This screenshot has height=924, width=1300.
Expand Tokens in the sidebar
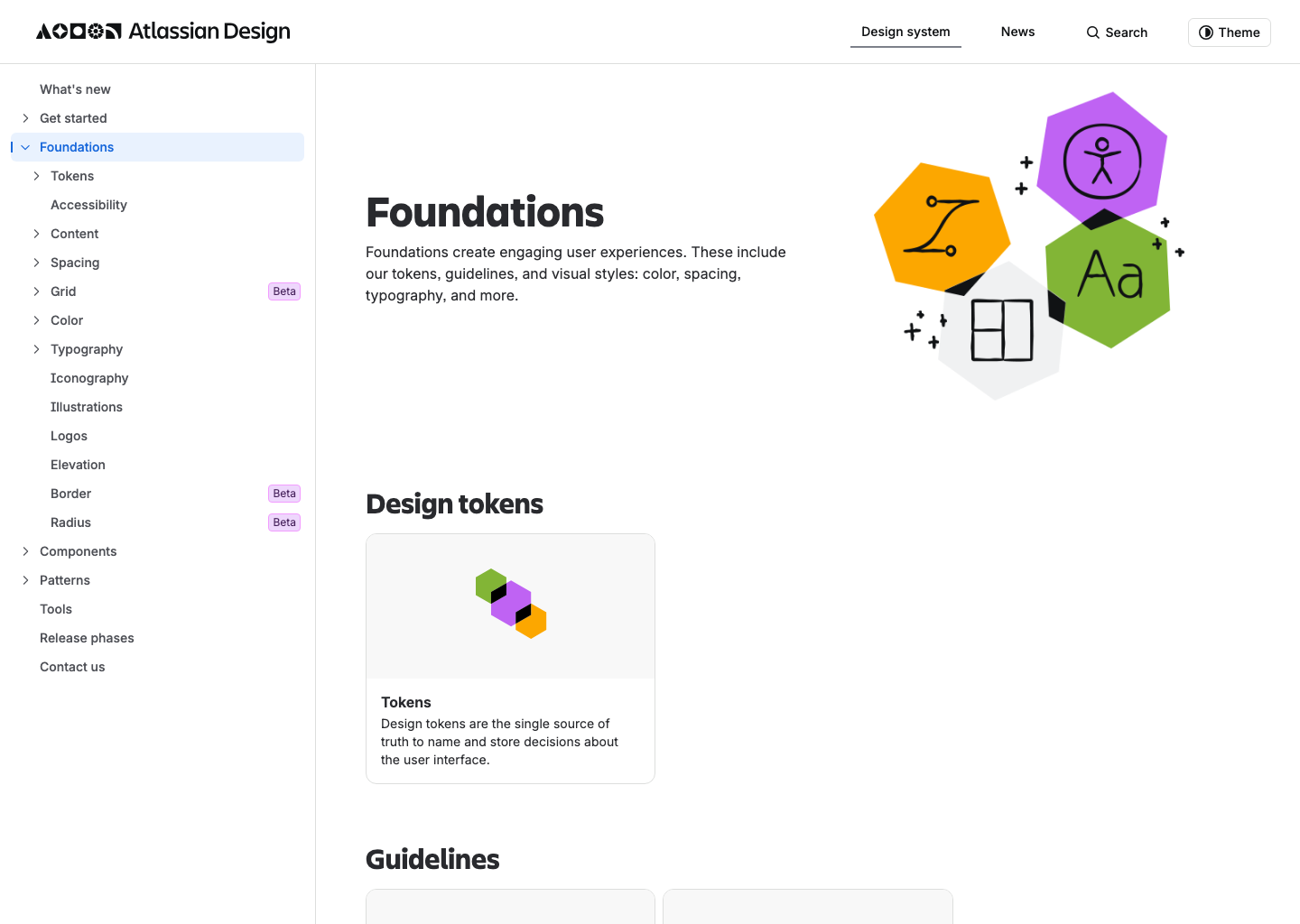(36, 176)
